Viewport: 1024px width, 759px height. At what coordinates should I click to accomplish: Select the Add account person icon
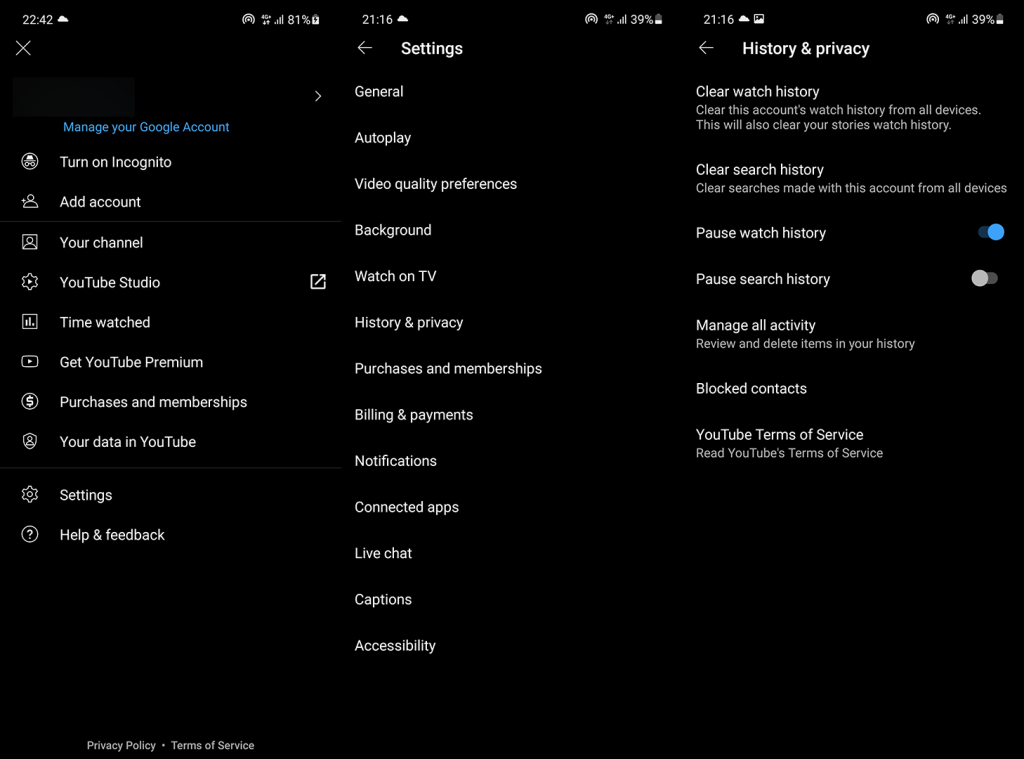coord(30,201)
